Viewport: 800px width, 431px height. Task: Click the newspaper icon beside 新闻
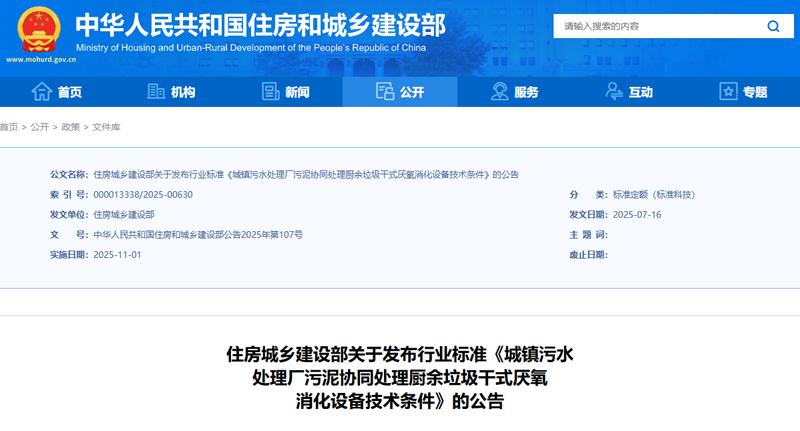[270, 92]
